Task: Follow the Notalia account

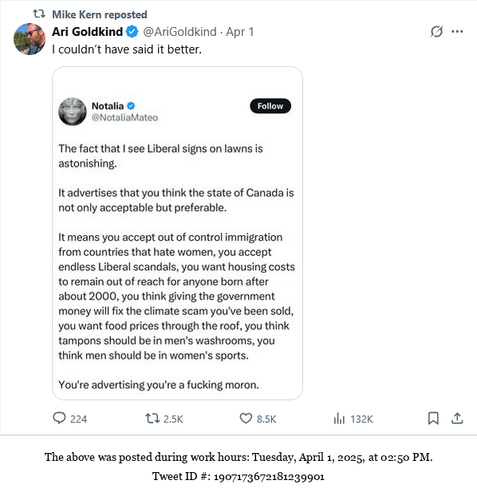Action: [x=270, y=106]
